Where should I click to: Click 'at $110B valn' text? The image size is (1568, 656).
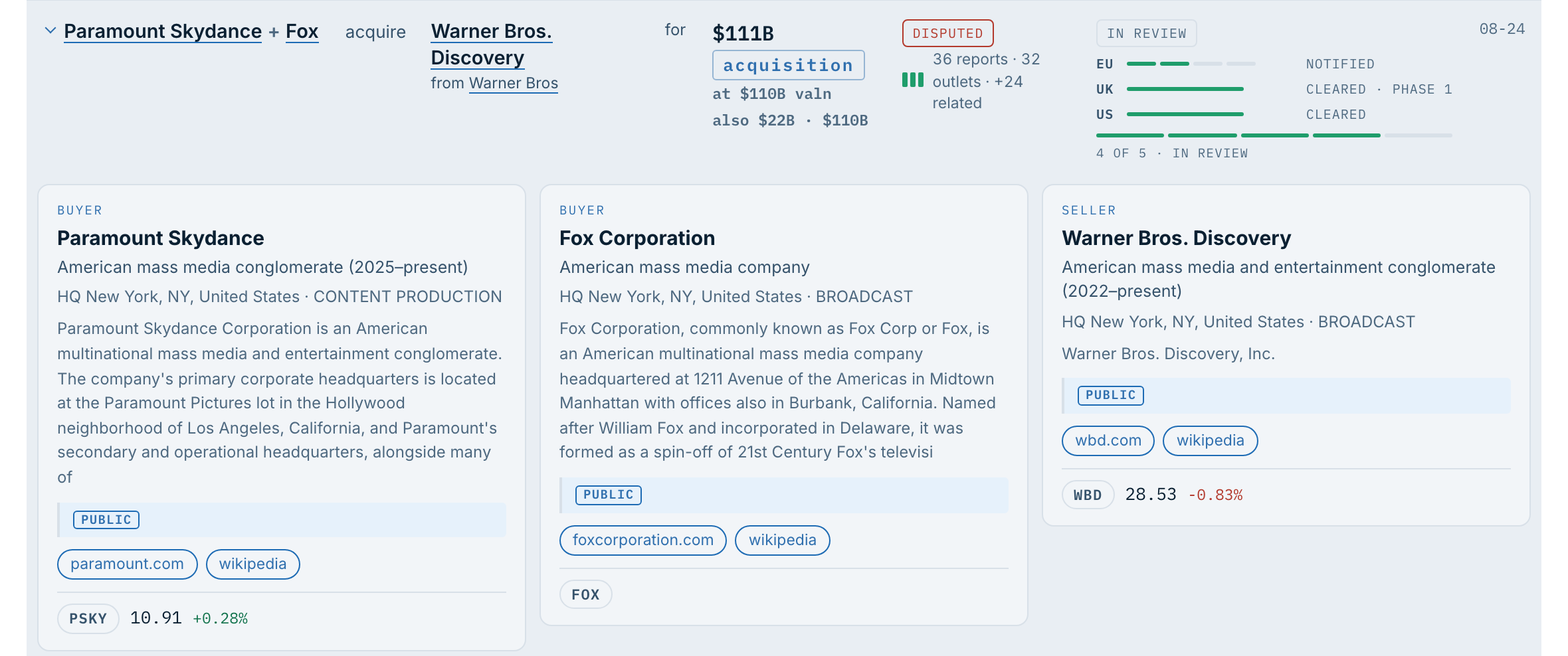pos(772,94)
